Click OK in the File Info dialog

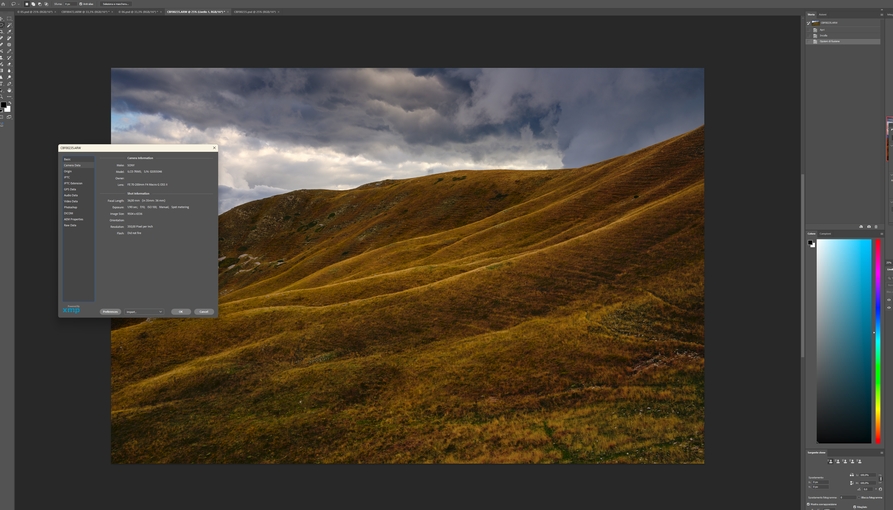tap(180, 312)
